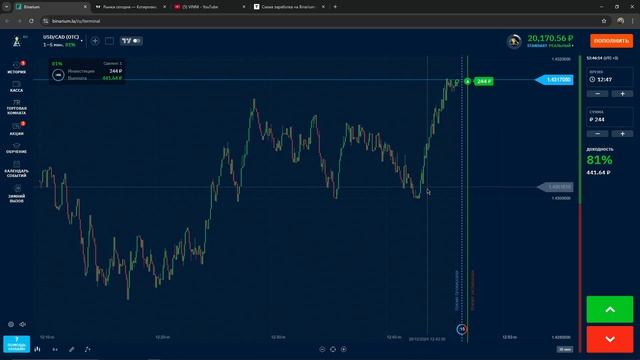The height and width of the screenshot is (360, 640).
Task: Open the browser profile icon
Action: point(620,21)
